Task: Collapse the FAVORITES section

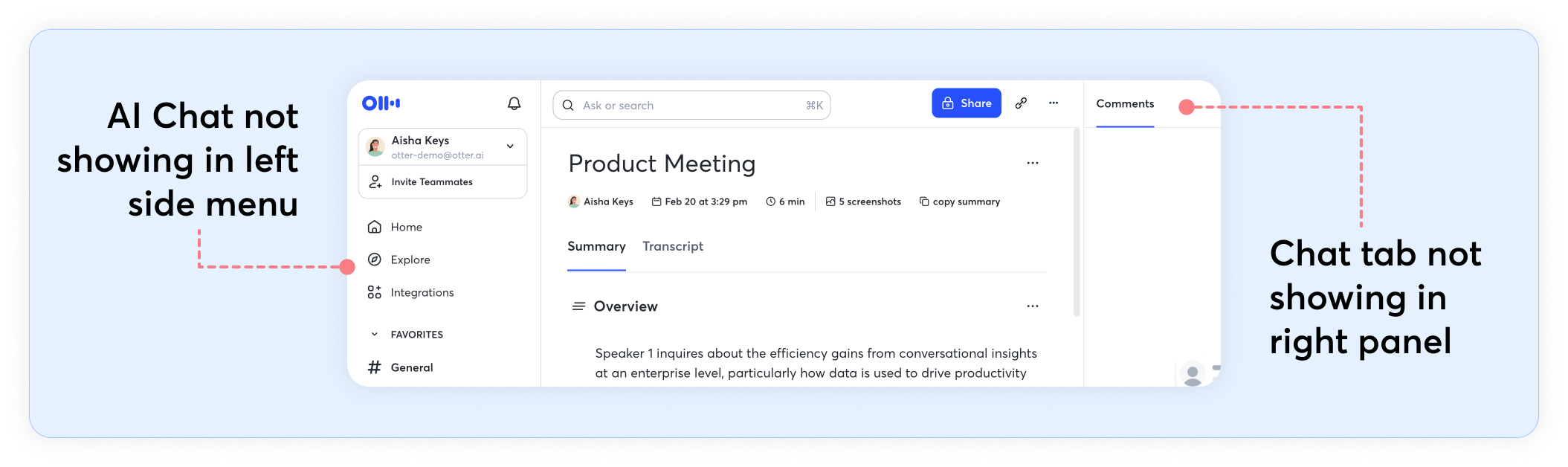Action: click(x=375, y=335)
